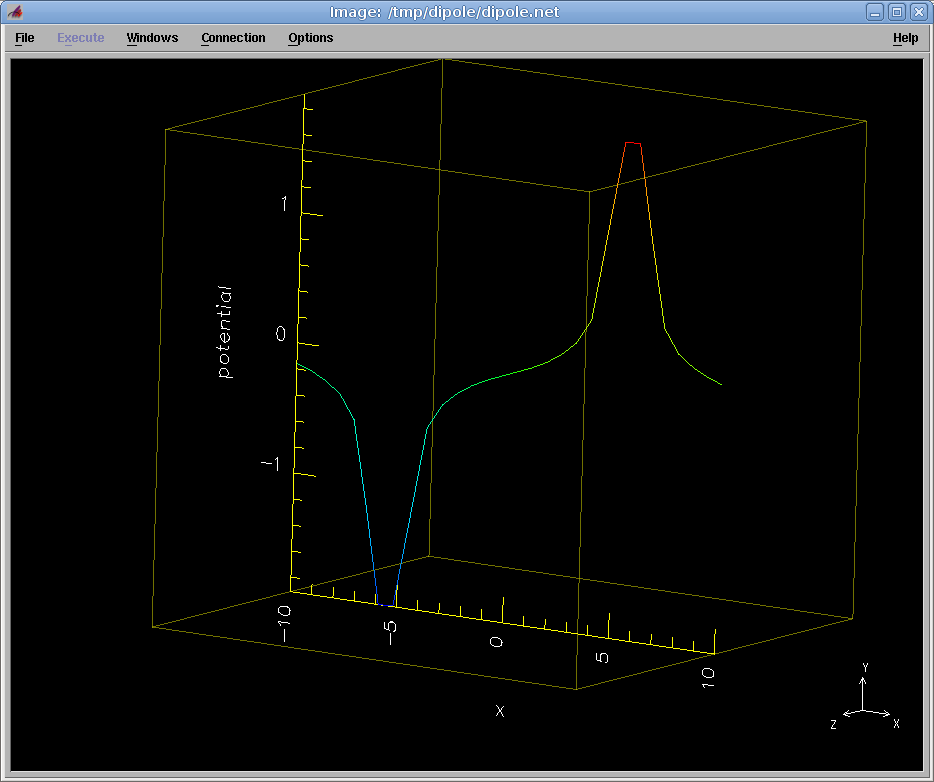Click the red peak of the potential curve
The image size is (934, 782).
click(633, 144)
